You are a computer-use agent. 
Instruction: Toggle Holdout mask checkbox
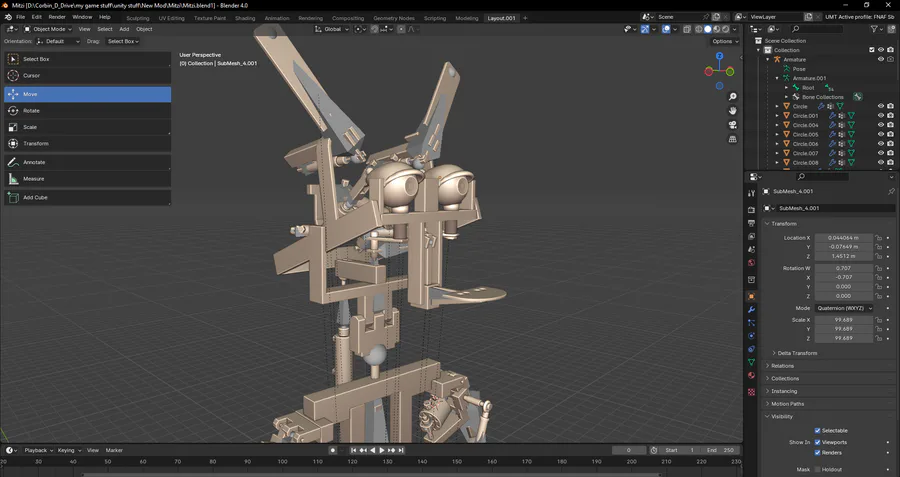(x=817, y=470)
